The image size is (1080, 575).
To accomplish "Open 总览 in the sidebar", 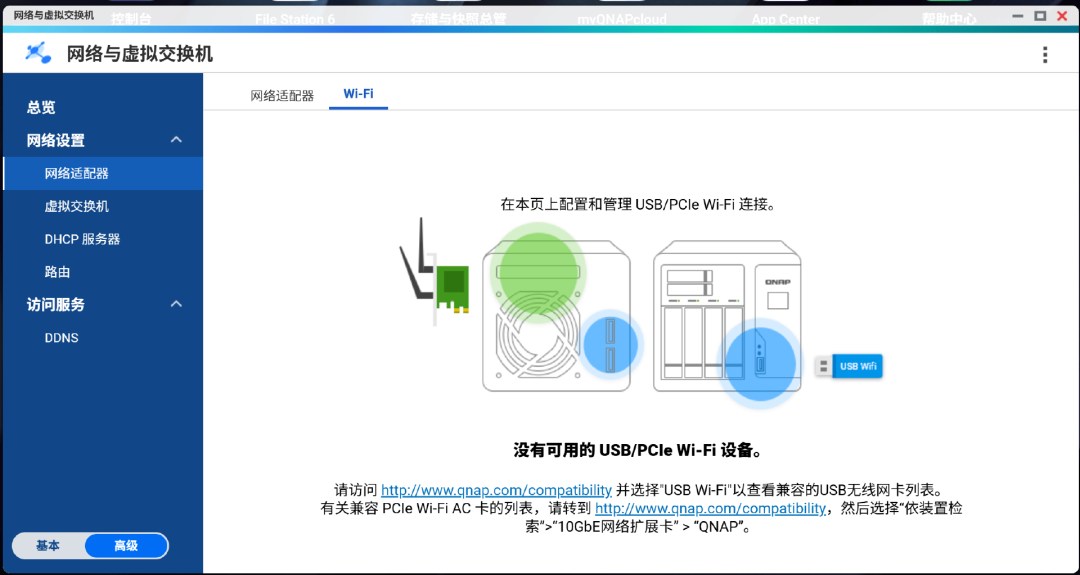I will point(41,107).
